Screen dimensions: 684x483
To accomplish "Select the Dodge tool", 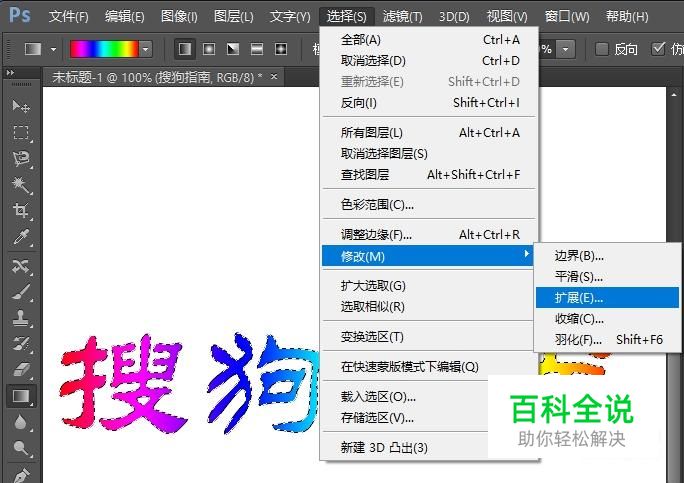I will pyautogui.click(x=21, y=448).
